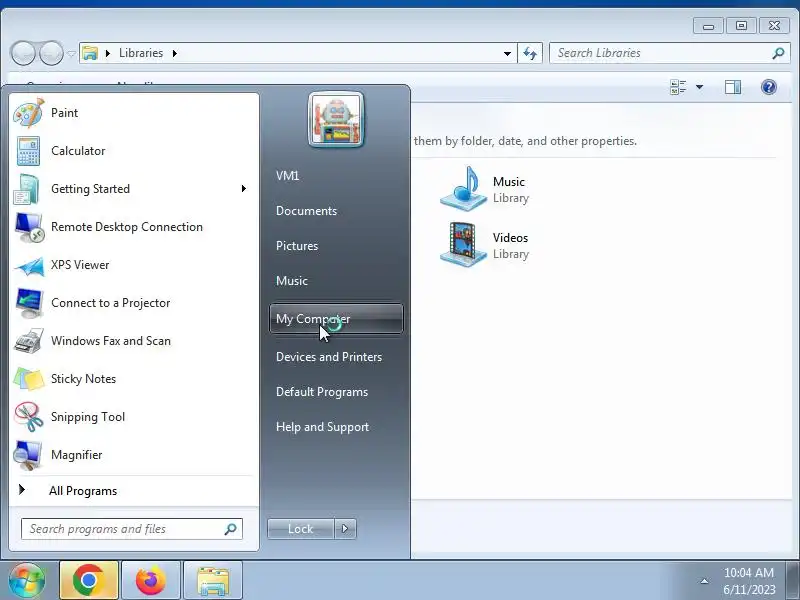
Task: Click the Explorer forward arrow button
Action: click(51, 53)
